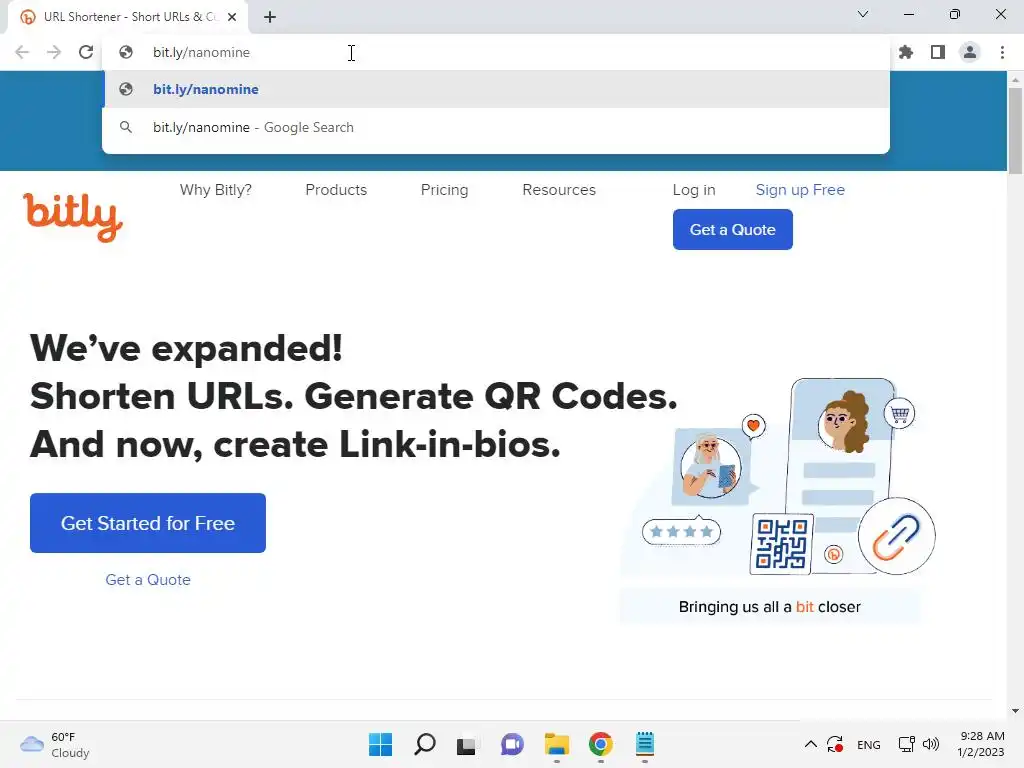The width and height of the screenshot is (1024, 768).
Task: Open the ENG language switcher
Action: pos(869,745)
